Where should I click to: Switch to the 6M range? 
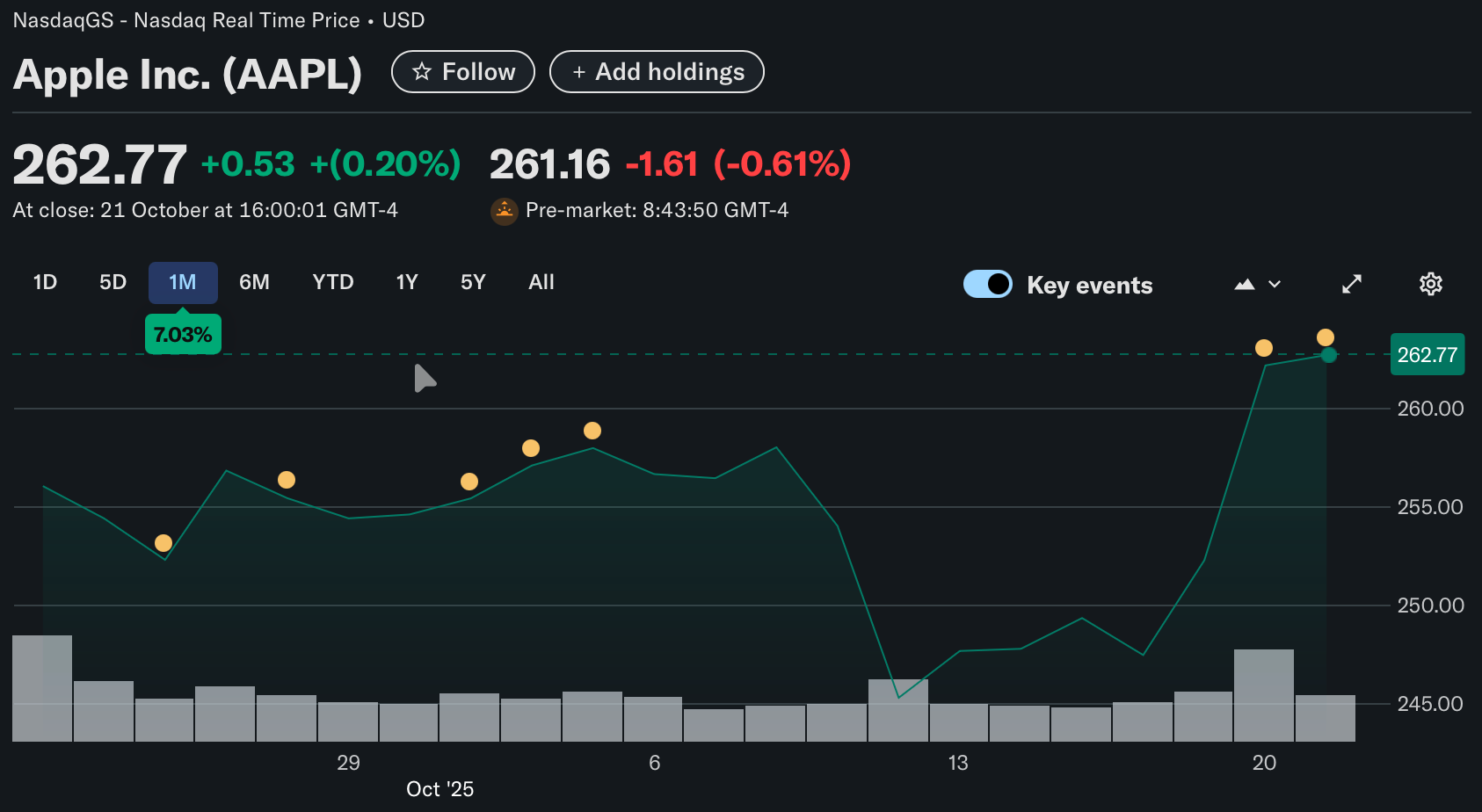point(254,282)
